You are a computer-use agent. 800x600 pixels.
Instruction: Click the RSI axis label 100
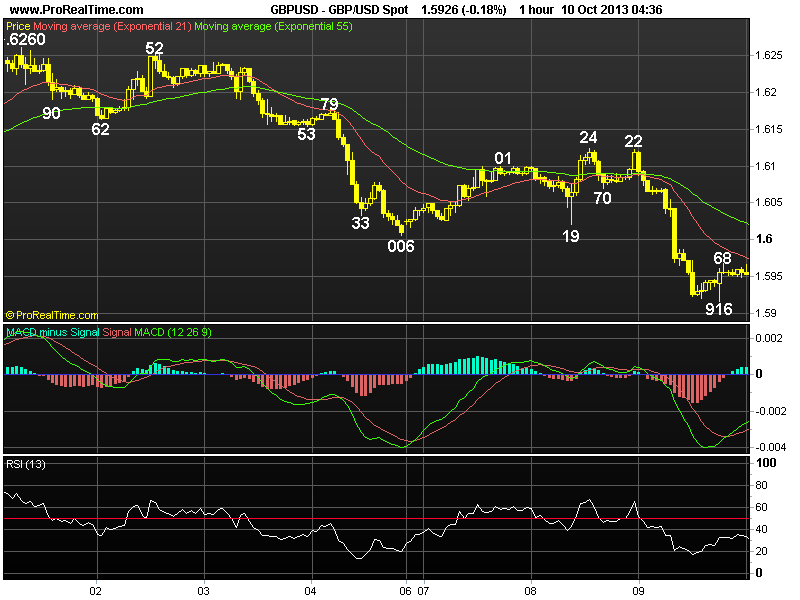pos(766,463)
